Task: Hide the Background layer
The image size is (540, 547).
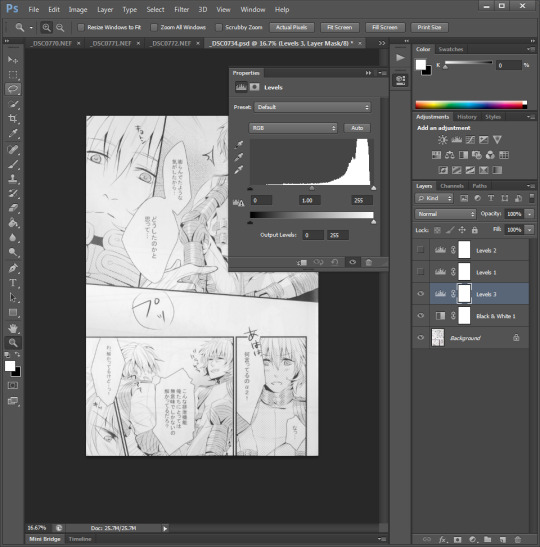Action: click(x=421, y=337)
